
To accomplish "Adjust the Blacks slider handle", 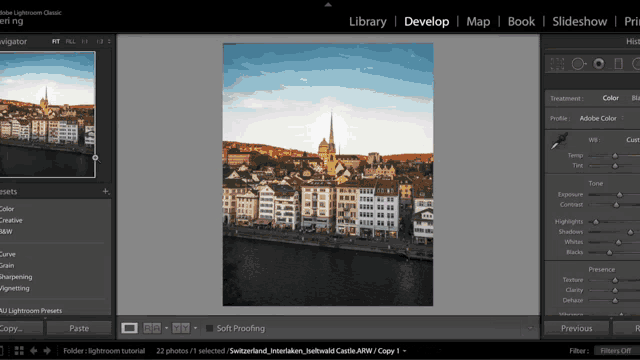I will tap(609, 253).
